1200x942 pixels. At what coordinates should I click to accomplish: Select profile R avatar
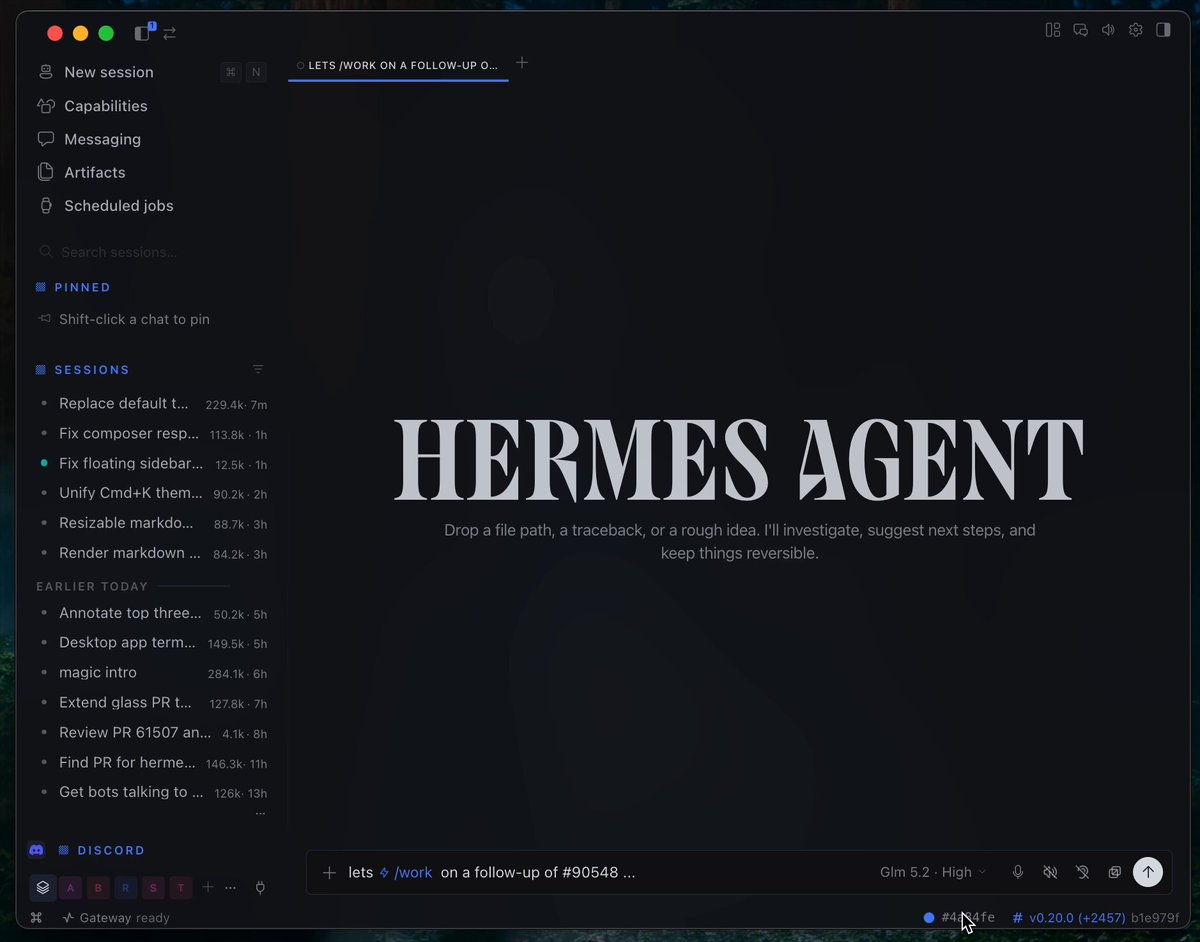[x=125, y=887]
